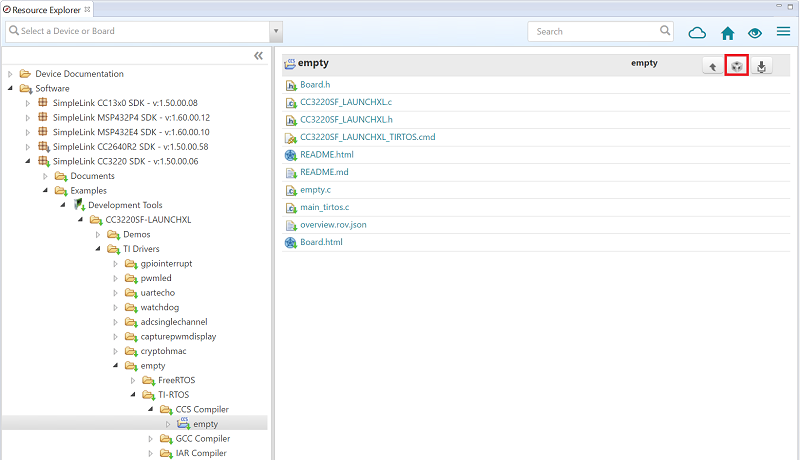Click the download button for empty project
The height and width of the screenshot is (460, 800).
(x=761, y=67)
